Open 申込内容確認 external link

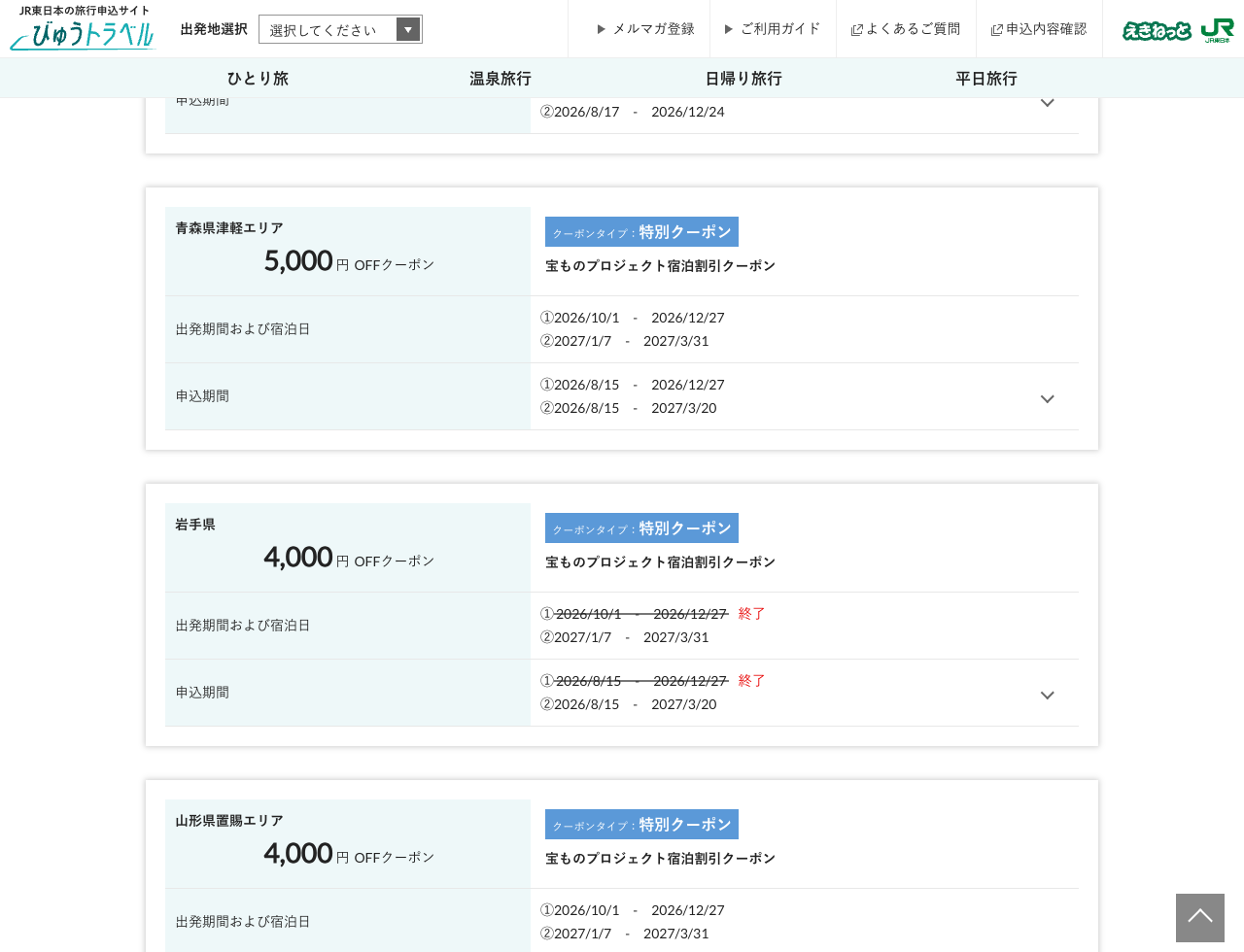[x=1039, y=29]
